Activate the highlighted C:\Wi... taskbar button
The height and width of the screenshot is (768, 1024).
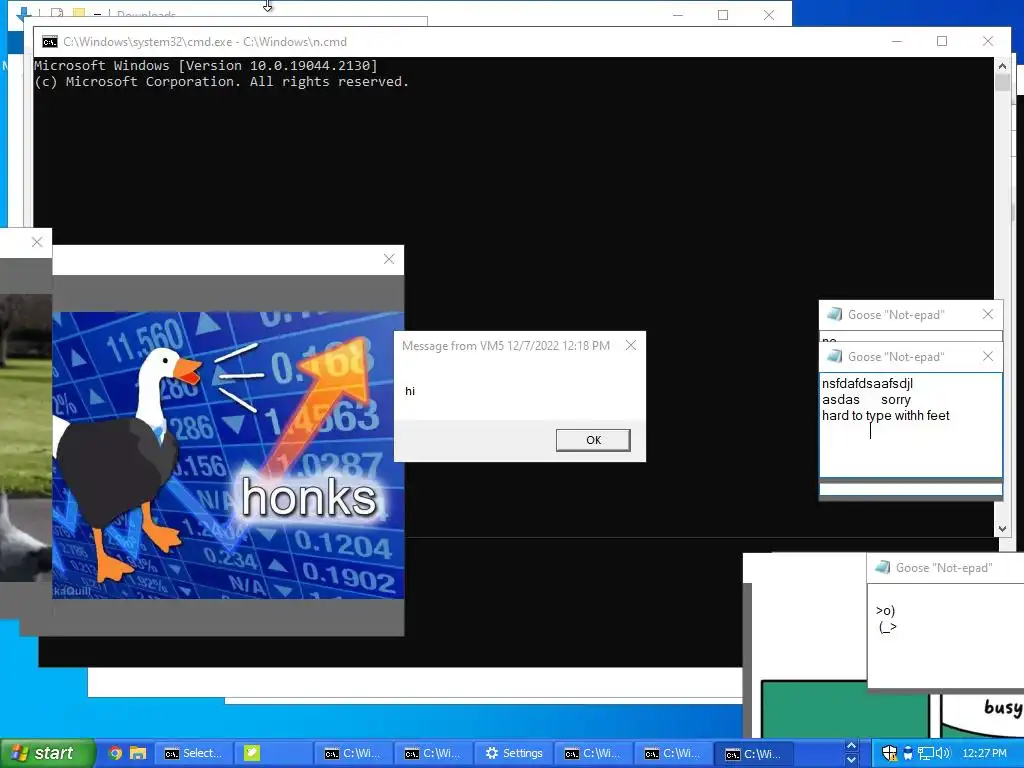click(753, 754)
